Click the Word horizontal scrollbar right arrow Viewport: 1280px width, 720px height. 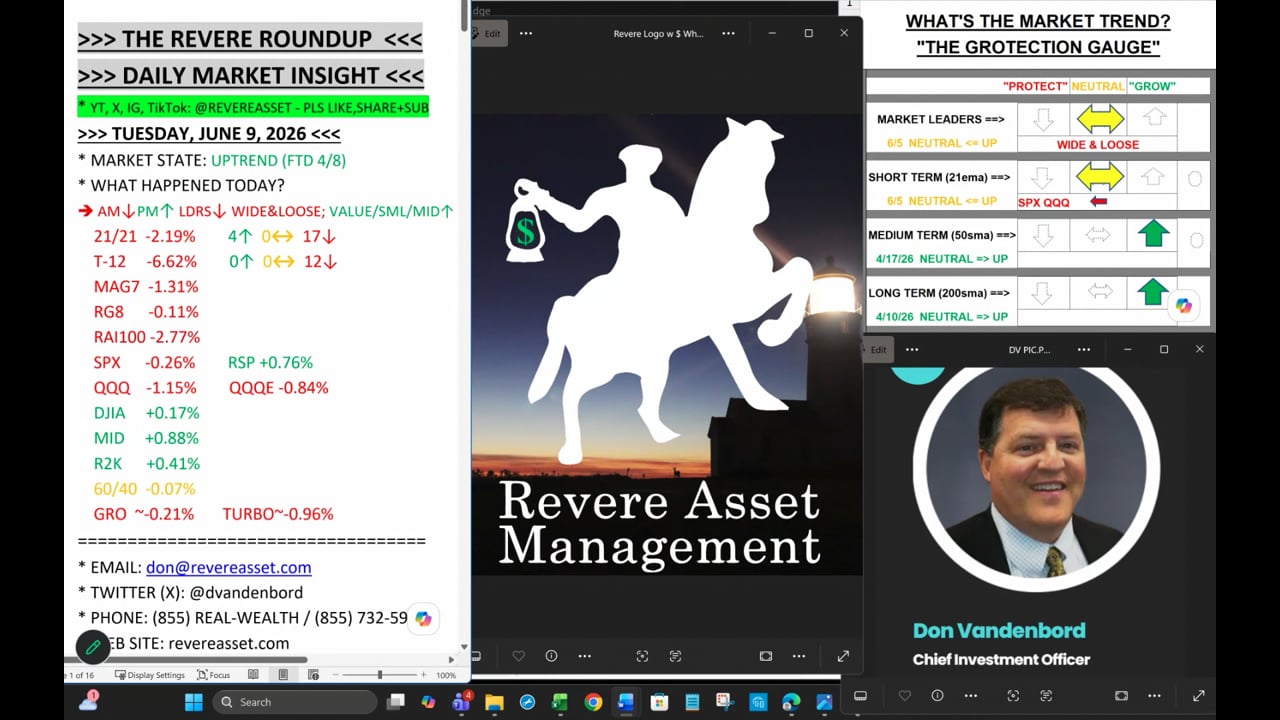(x=452, y=659)
